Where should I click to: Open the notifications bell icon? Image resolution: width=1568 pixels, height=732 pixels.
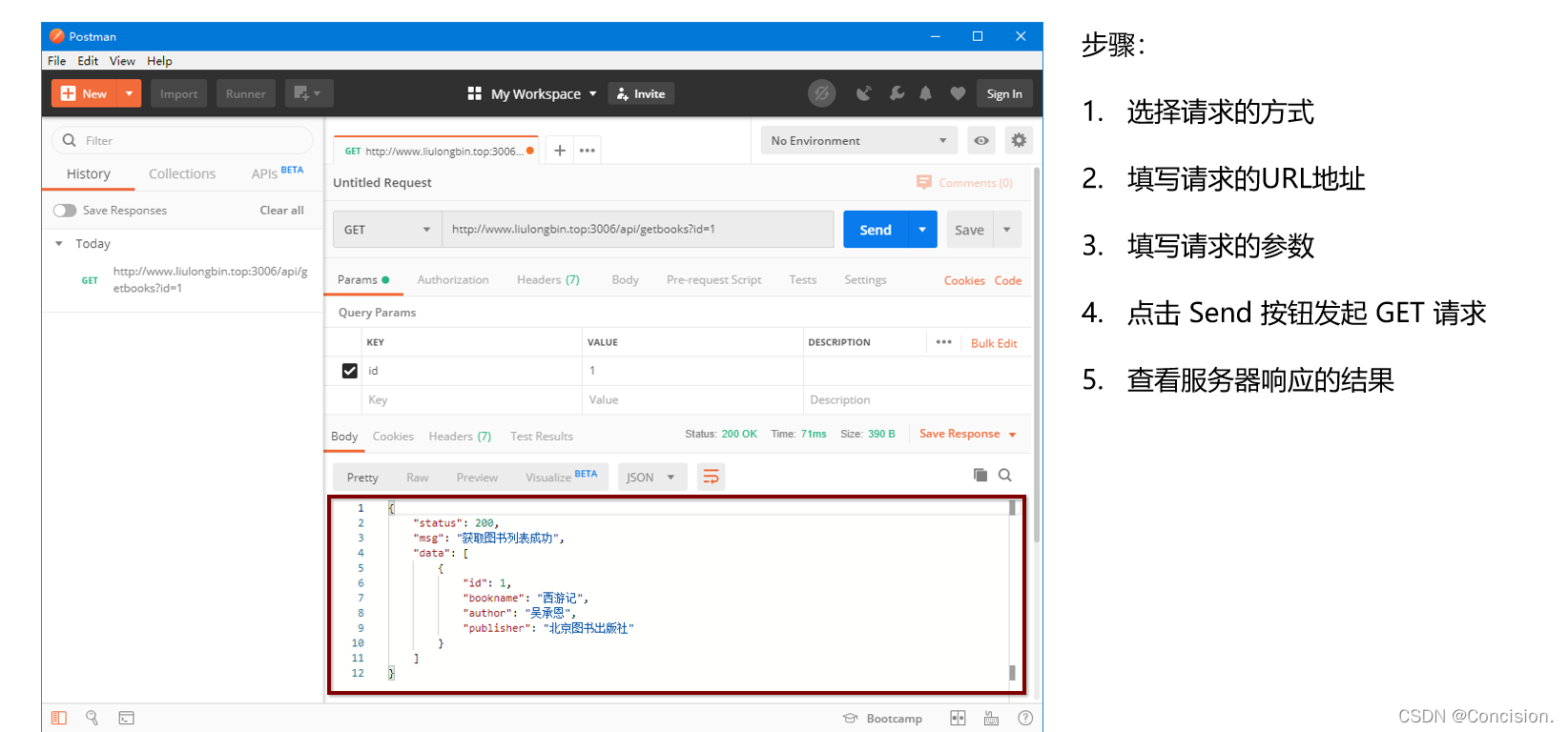(x=925, y=93)
